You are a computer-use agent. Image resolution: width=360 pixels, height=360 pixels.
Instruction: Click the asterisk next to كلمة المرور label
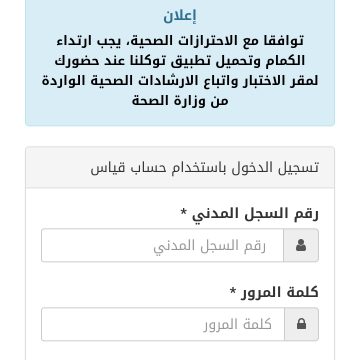point(233,290)
